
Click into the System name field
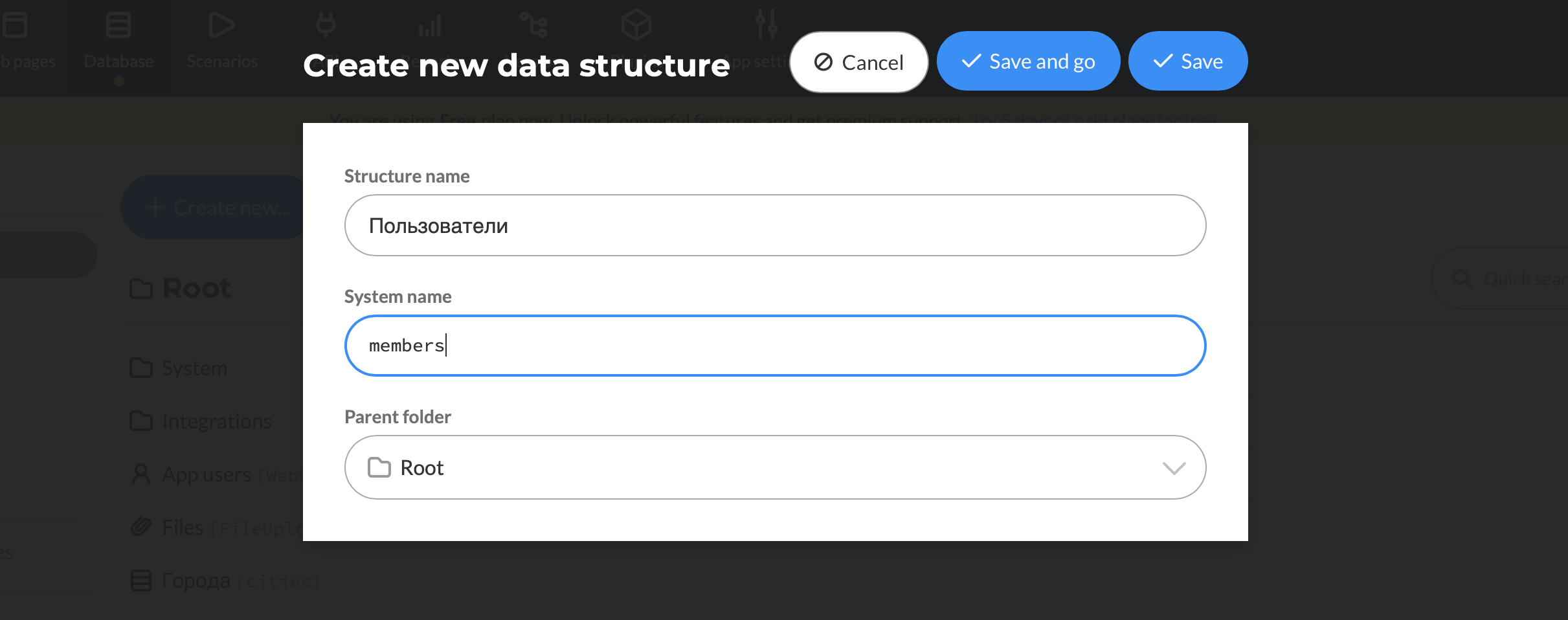(x=775, y=346)
